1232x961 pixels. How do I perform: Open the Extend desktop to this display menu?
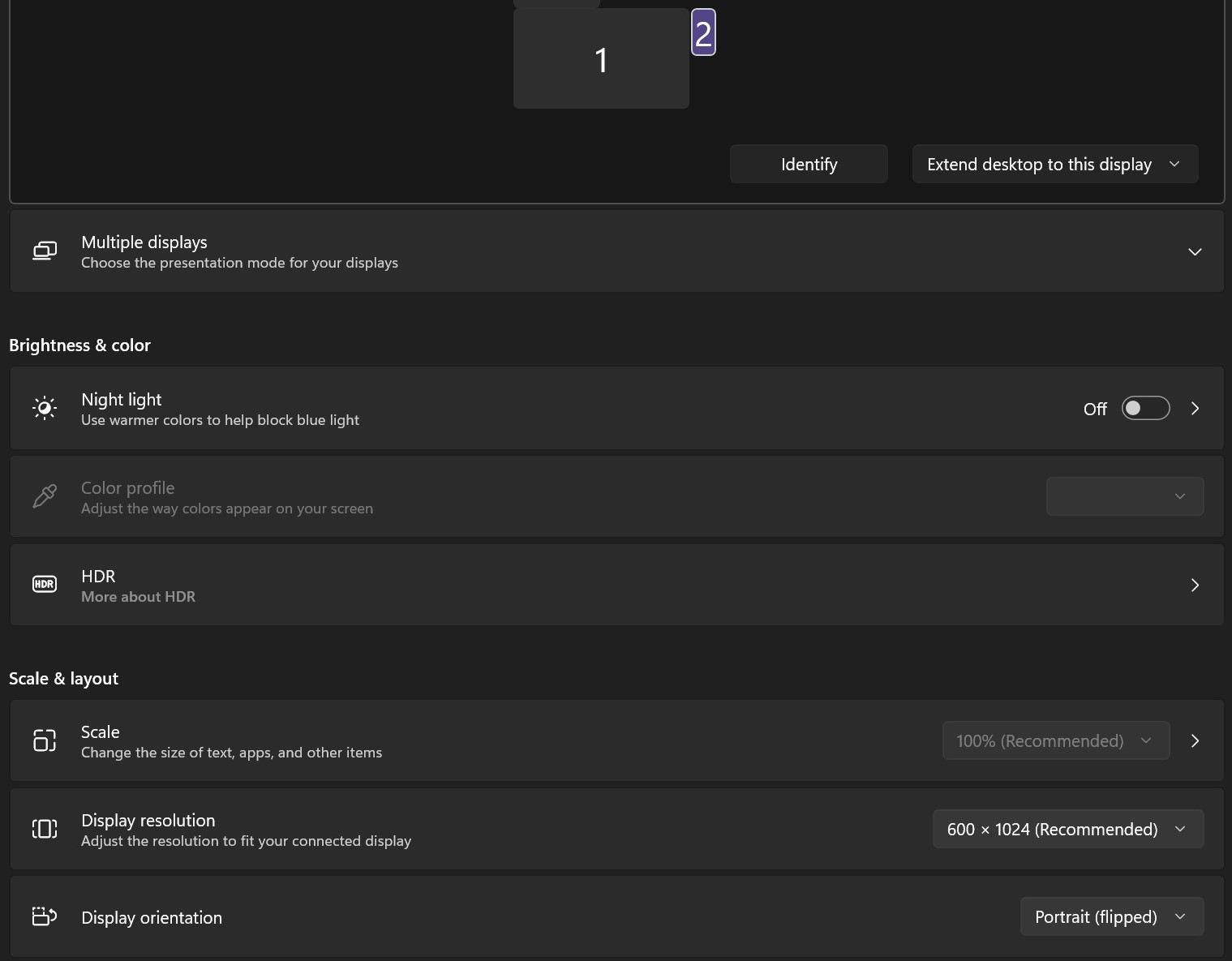tap(1054, 164)
